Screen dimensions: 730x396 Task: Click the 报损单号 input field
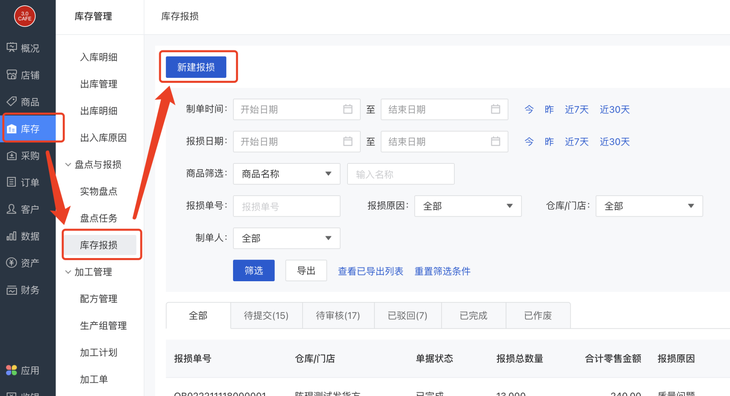coord(286,206)
